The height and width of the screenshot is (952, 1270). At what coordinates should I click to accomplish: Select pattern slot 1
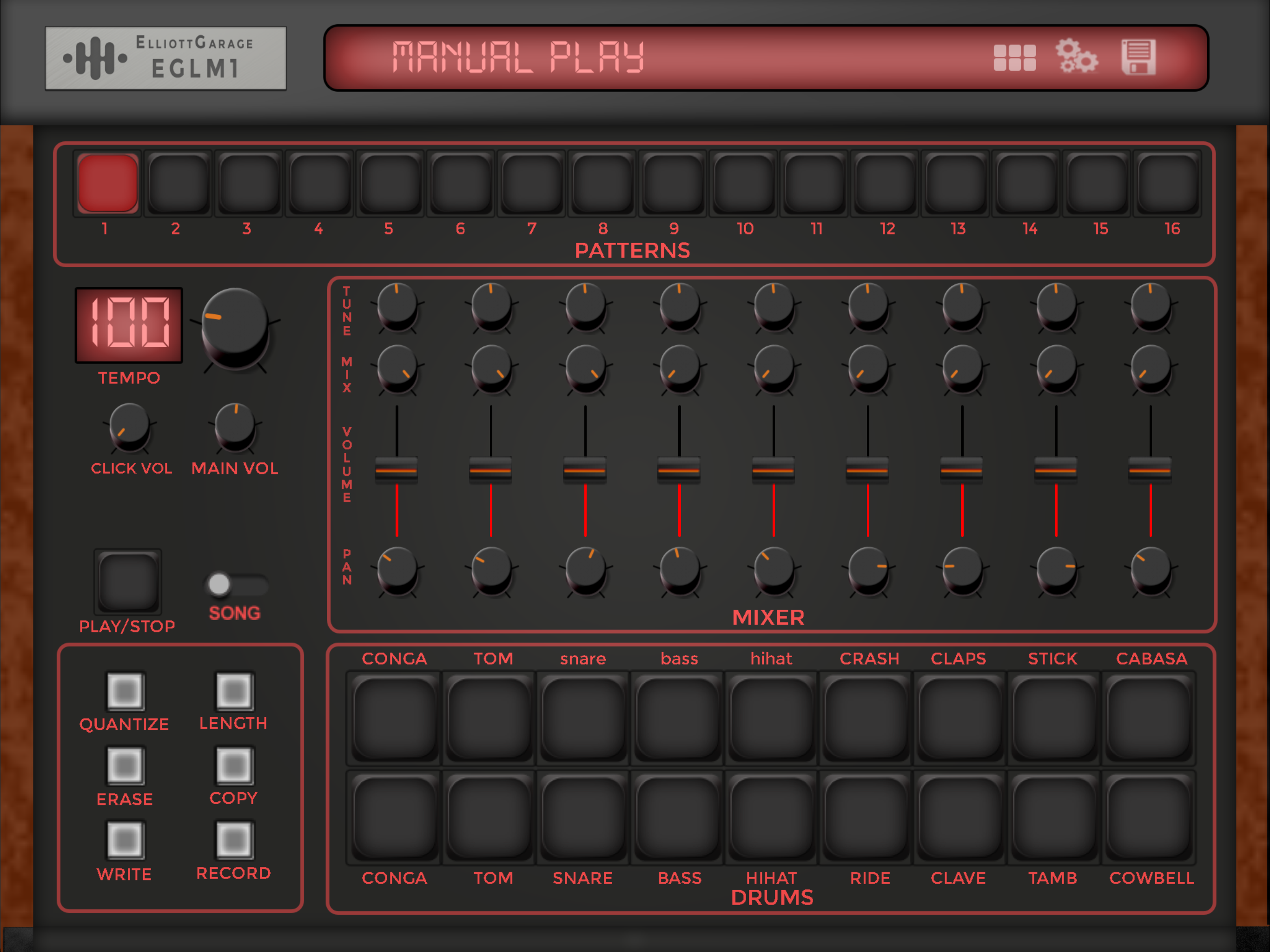coord(108,183)
